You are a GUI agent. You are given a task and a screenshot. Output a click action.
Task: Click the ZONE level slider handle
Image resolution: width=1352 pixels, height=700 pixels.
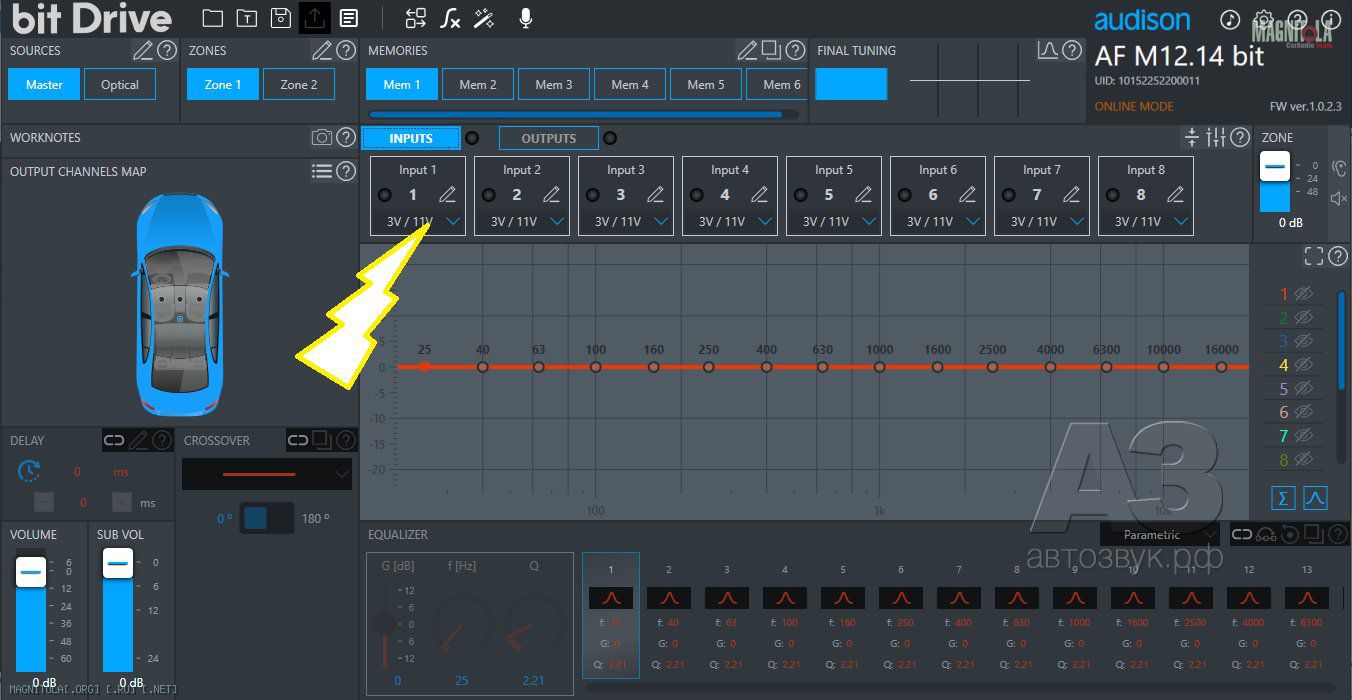click(x=1275, y=167)
